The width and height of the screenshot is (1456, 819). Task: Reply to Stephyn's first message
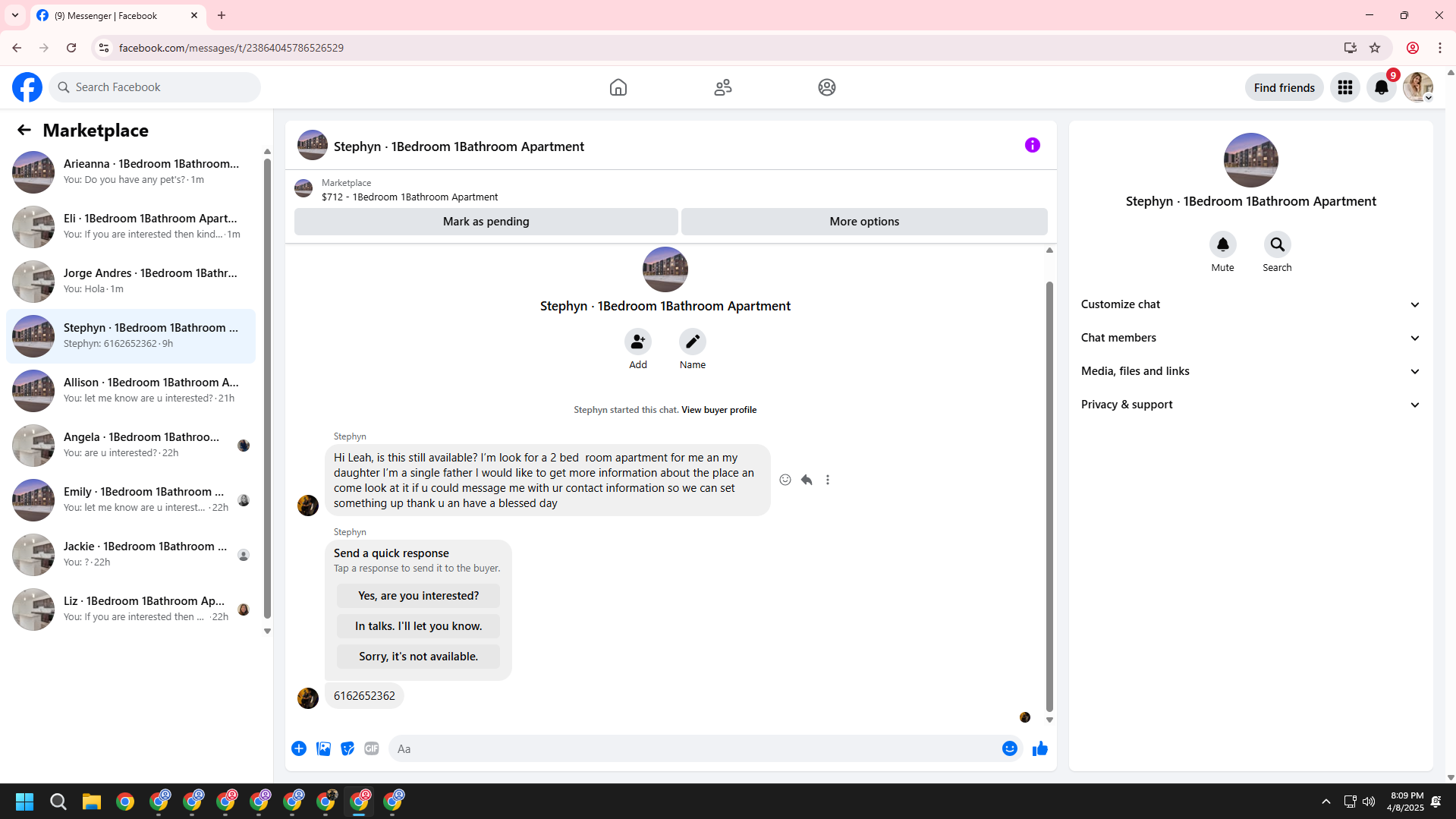click(x=807, y=480)
